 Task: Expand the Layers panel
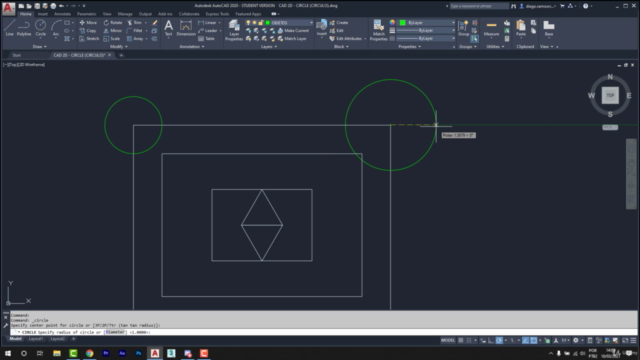click(x=269, y=47)
